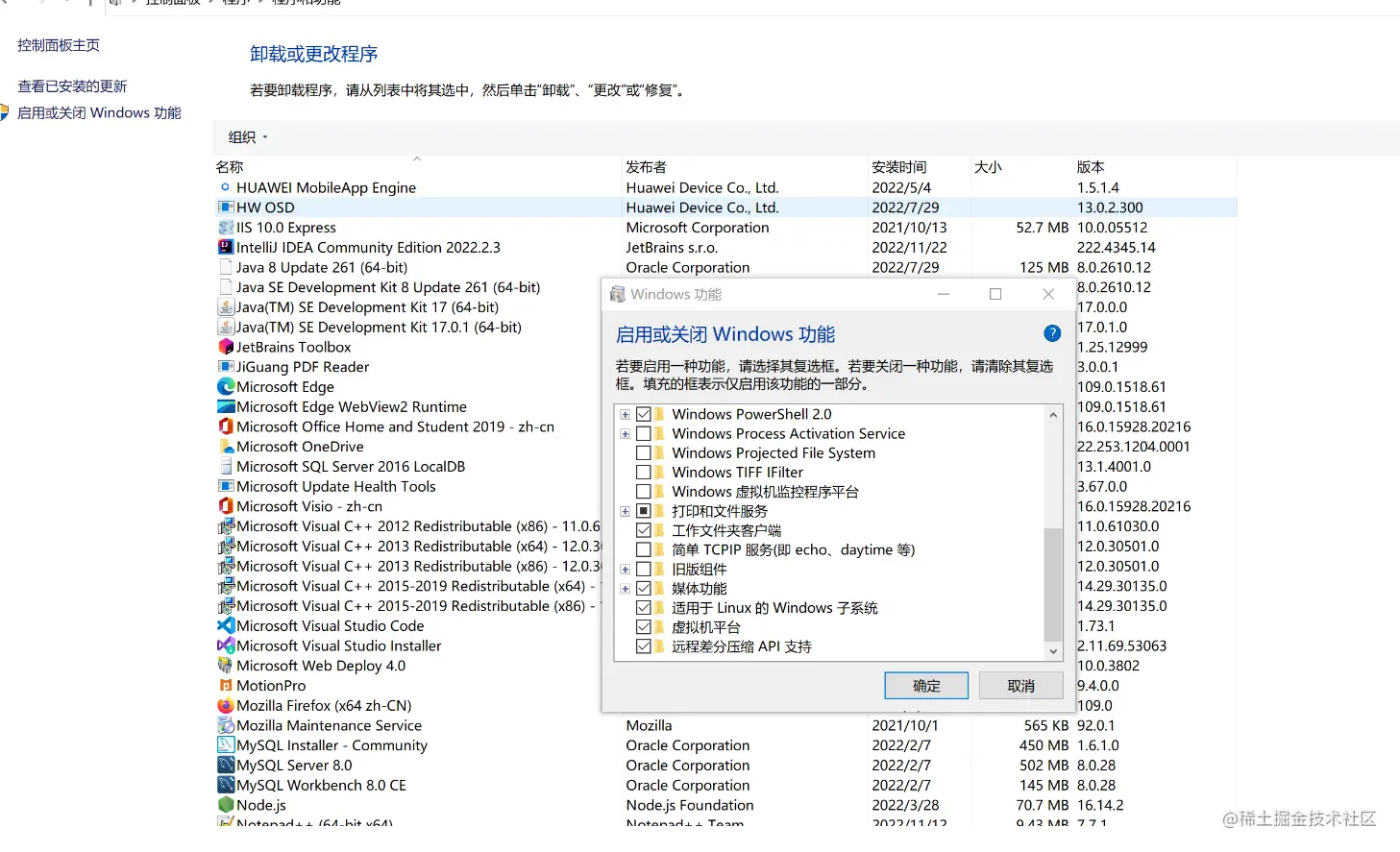Select the MySQL Server 8.0 row

[725, 766]
